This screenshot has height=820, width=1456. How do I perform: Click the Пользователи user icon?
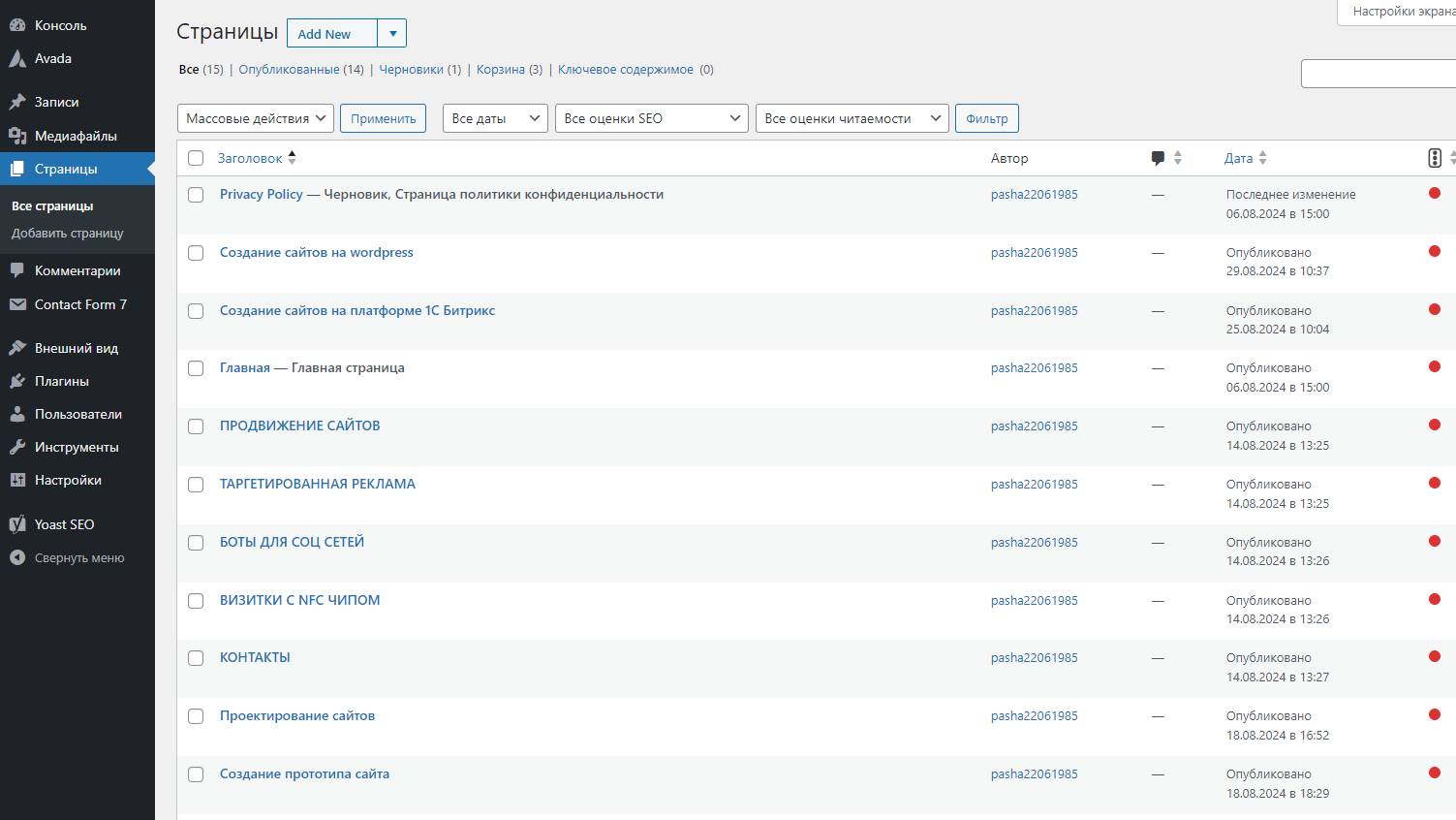17,414
